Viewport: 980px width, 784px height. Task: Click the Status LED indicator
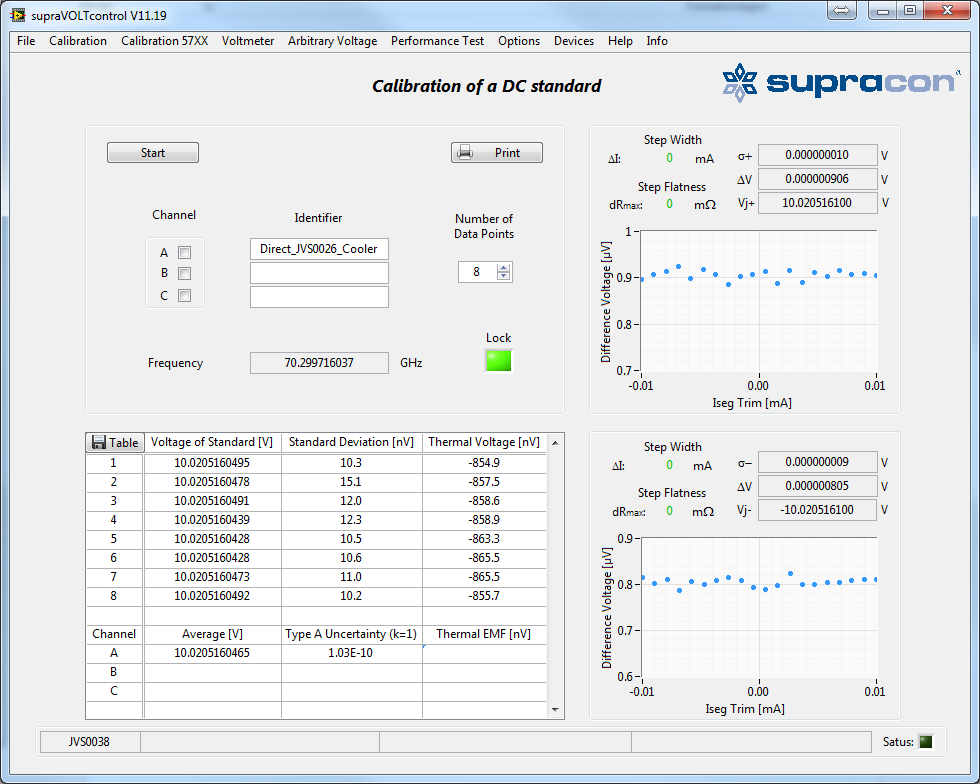925,741
